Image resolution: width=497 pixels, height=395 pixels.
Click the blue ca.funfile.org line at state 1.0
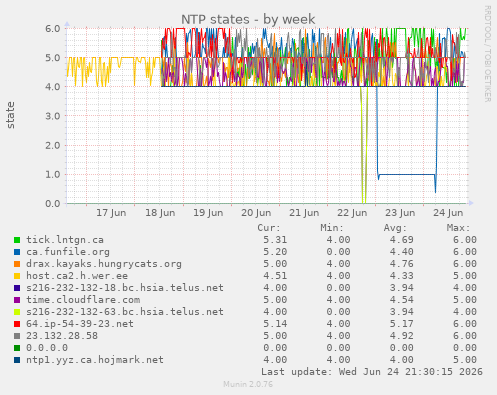click(407, 174)
